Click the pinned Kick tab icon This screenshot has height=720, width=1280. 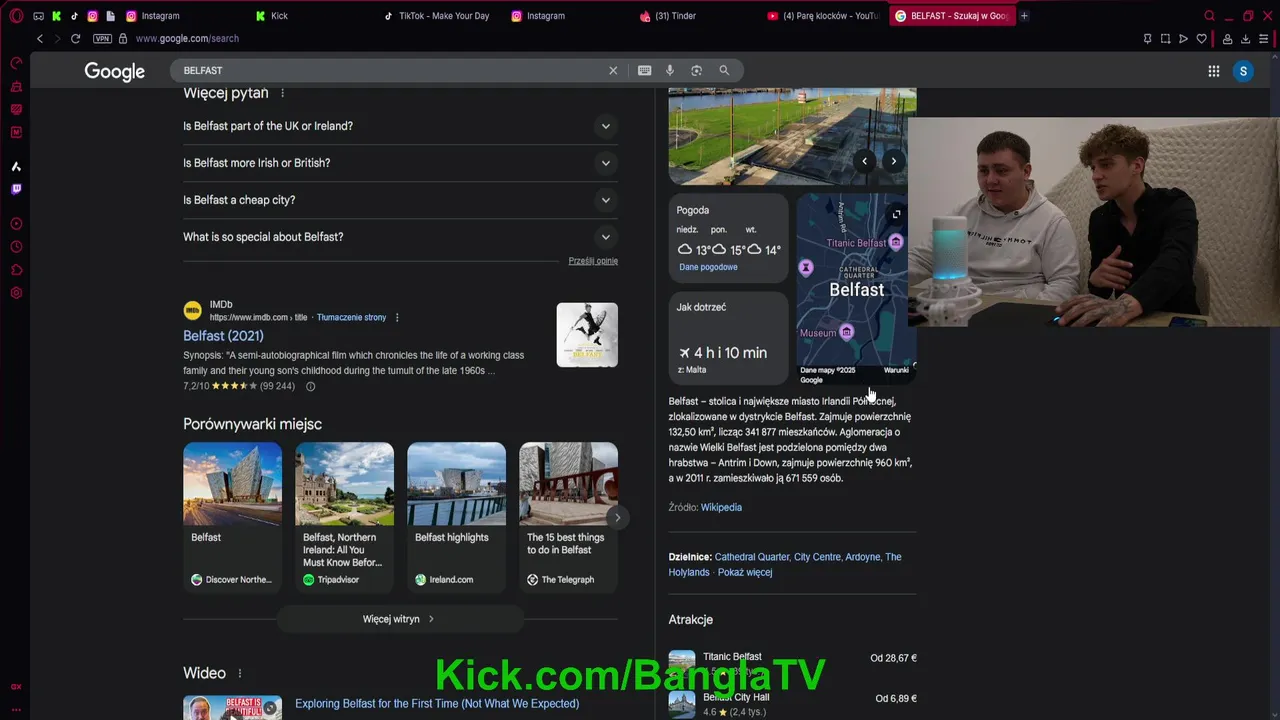[x=56, y=16]
